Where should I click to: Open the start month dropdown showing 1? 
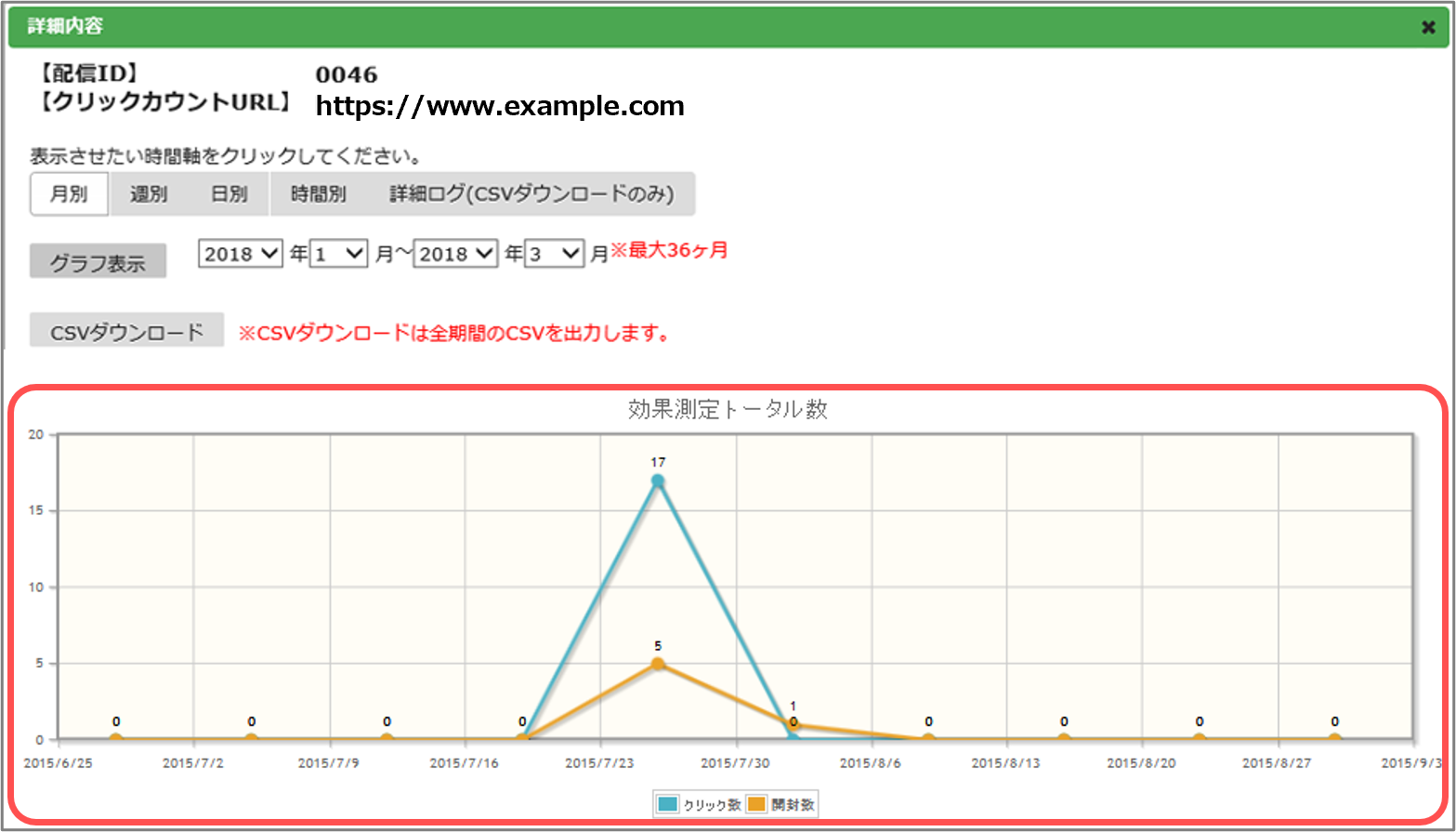[x=339, y=254]
